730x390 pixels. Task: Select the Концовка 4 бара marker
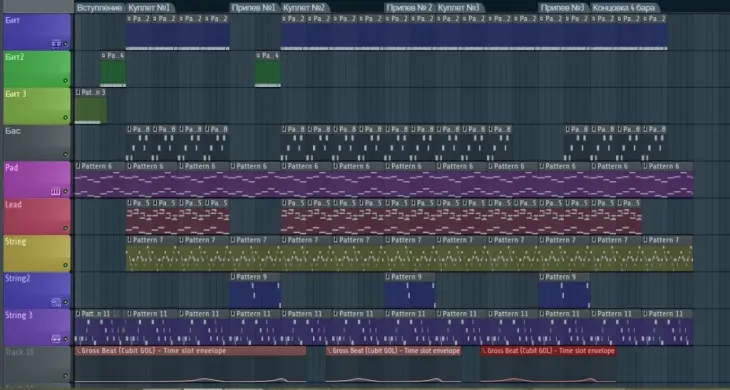click(624, 8)
